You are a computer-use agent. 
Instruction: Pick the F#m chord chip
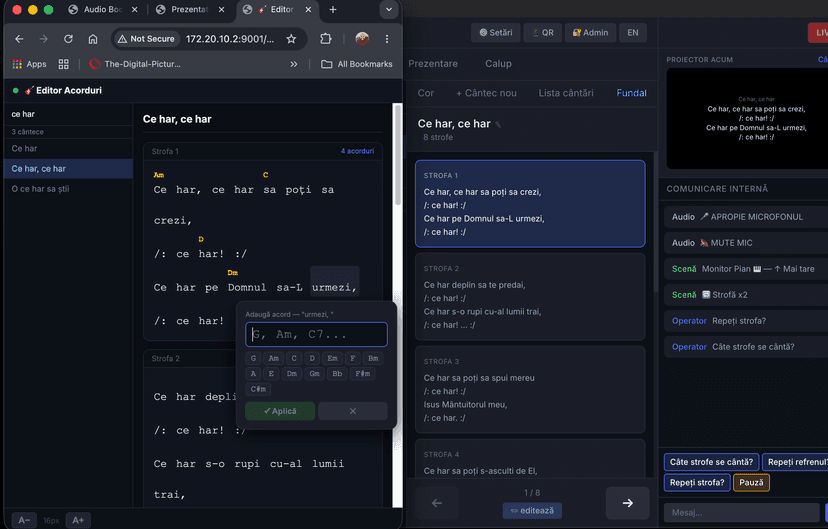pyautogui.click(x=362, y=373)
